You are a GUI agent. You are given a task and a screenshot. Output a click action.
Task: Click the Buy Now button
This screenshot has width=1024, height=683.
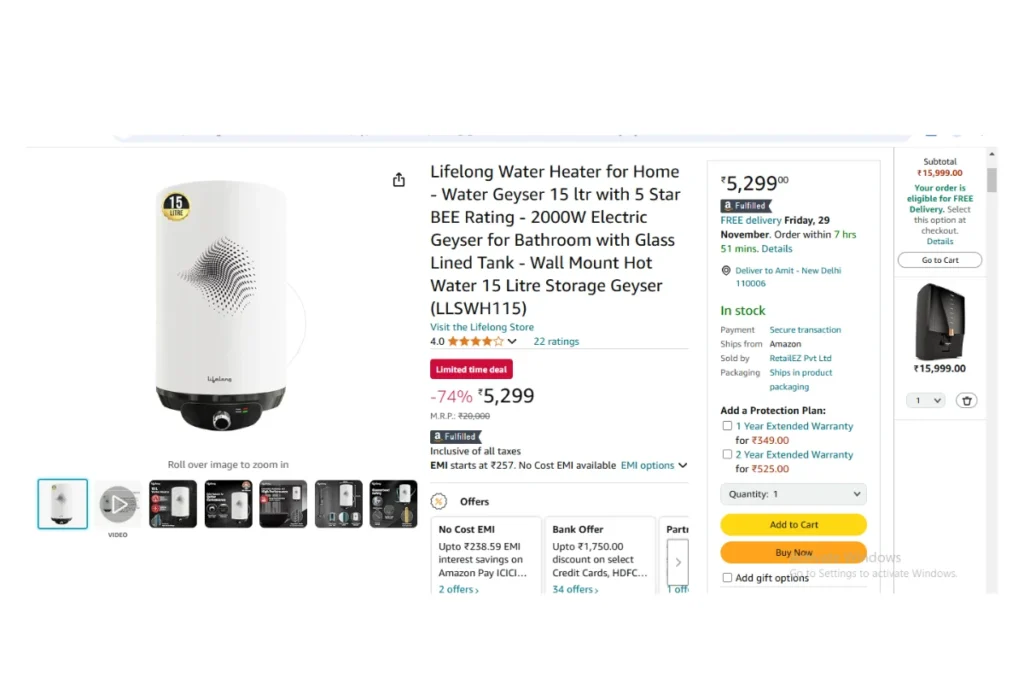point(793,552)
